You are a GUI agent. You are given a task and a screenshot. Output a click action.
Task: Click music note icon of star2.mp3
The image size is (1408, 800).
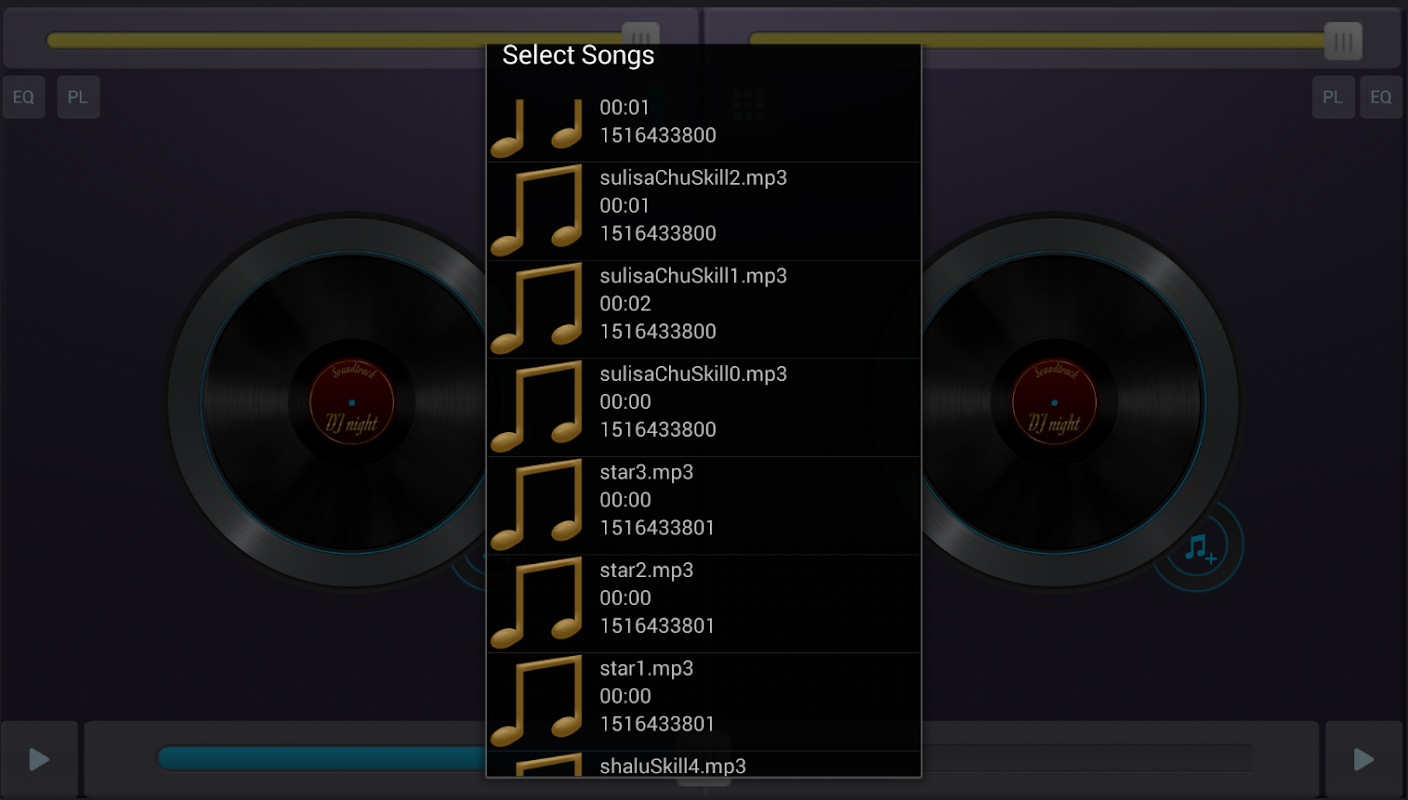coord(537,603)
